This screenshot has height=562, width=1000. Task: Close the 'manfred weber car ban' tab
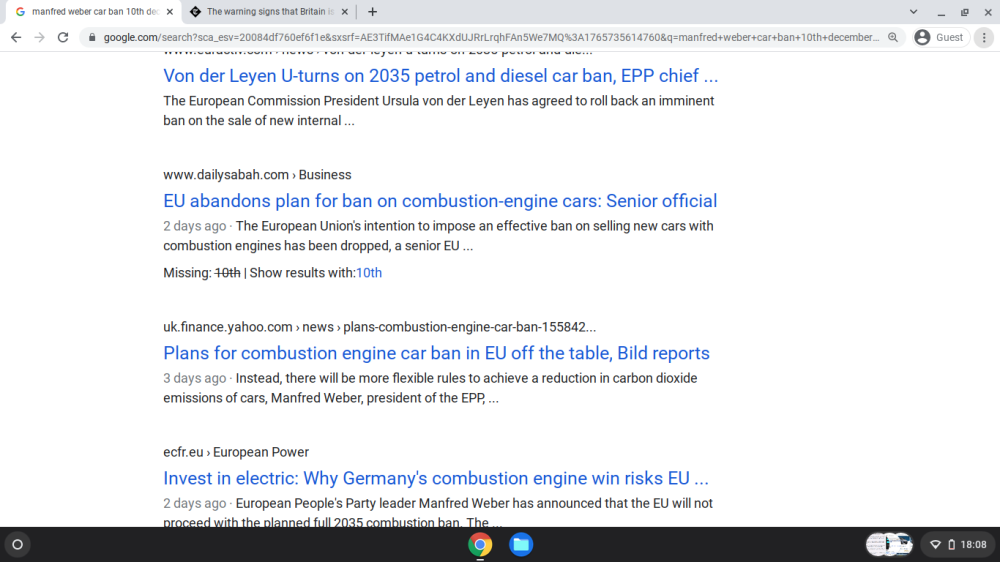point(170,11)
